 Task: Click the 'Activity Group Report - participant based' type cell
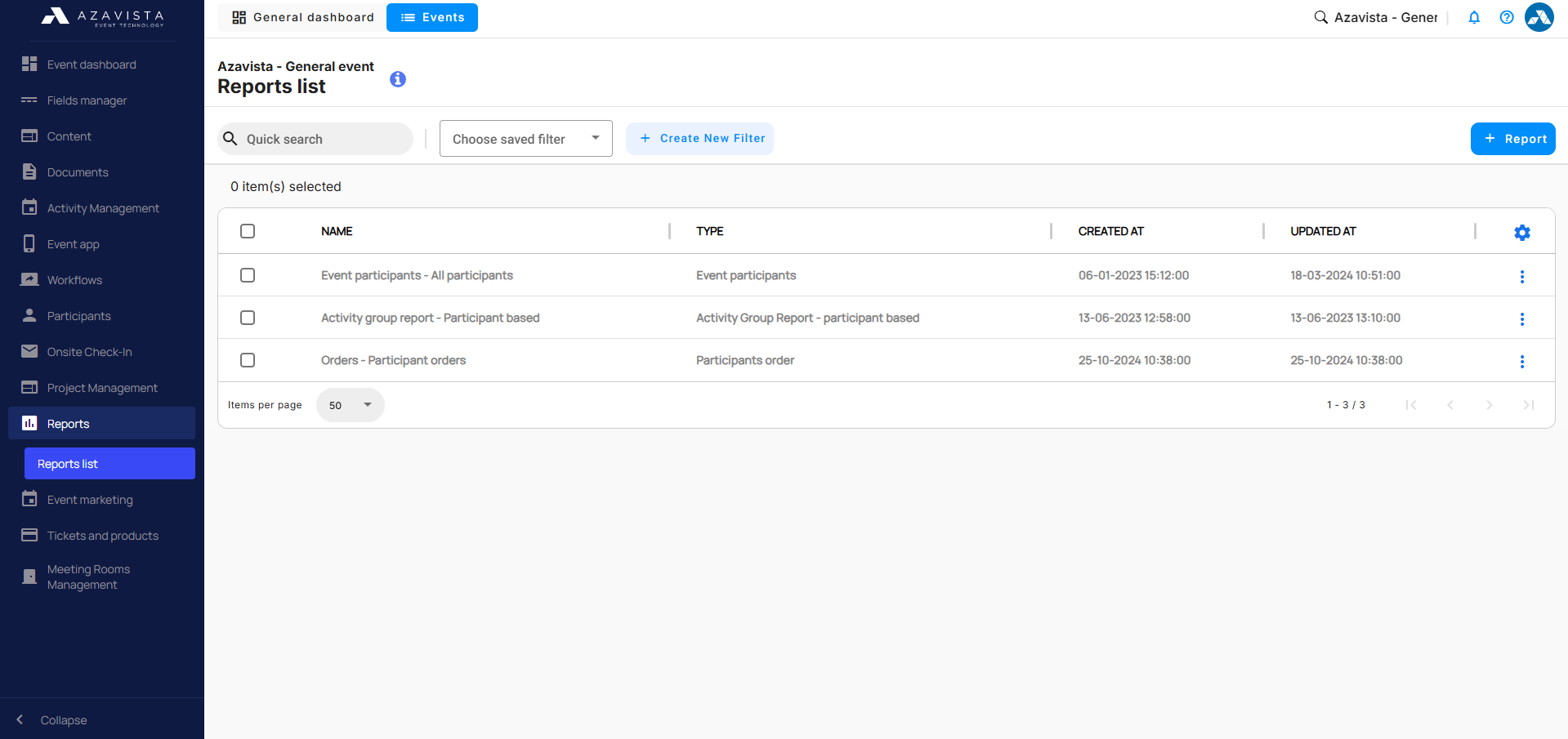[x=808, y=318]
